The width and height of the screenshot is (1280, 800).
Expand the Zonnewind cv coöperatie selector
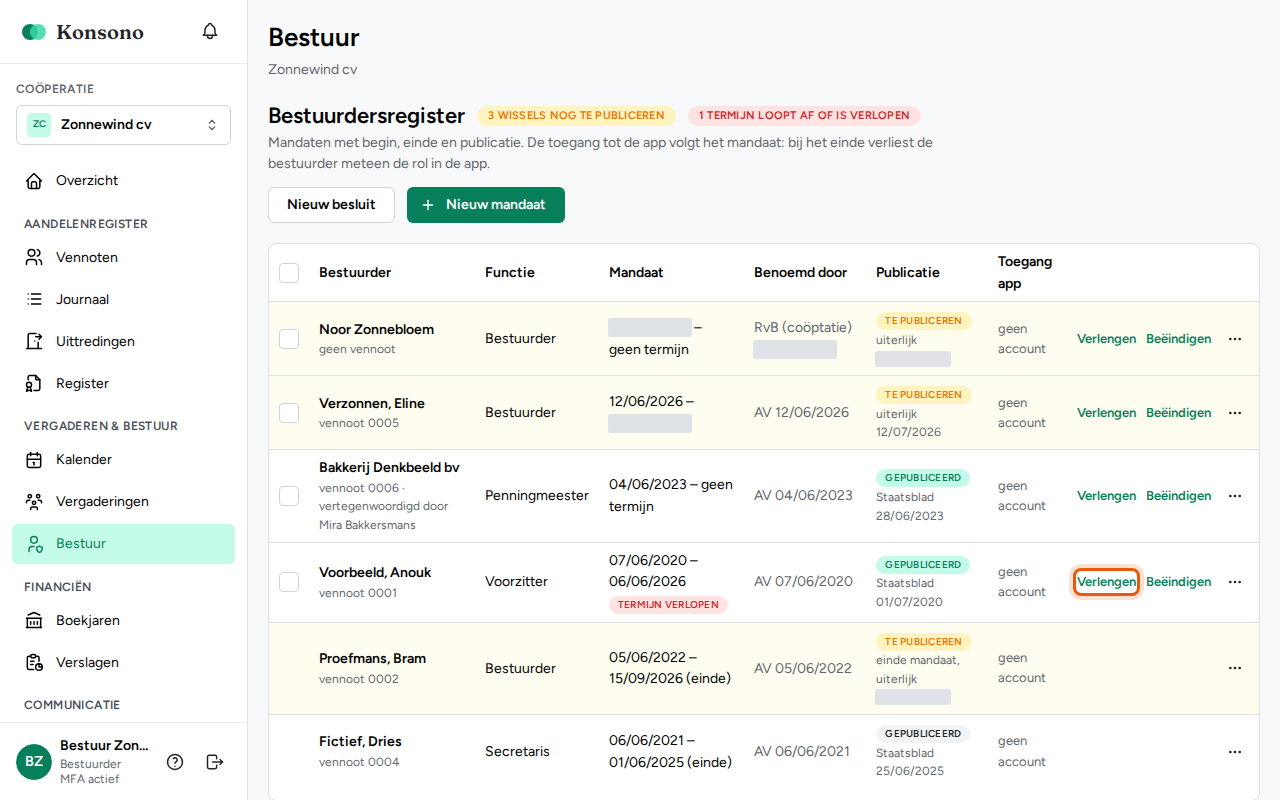click(123, 125)
